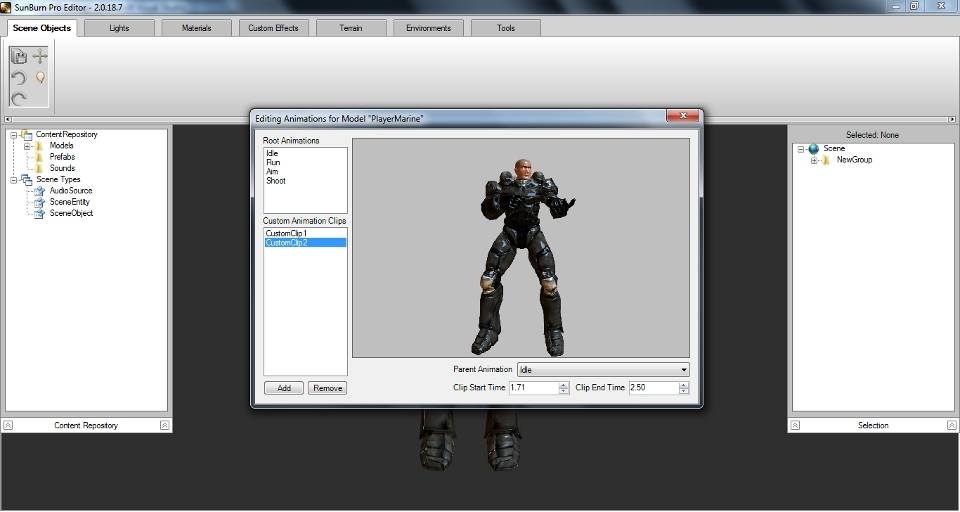Viewport: 960px width, 512px height.
Task: Click the light bulb icon in toolbar
Action: (x=40, y=78)
